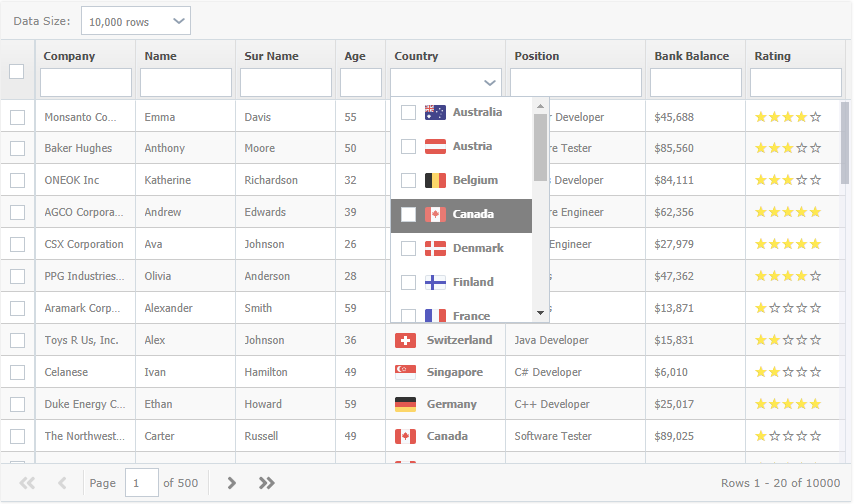Toggle the select-all checkbox in header

[x=16, y=71]
